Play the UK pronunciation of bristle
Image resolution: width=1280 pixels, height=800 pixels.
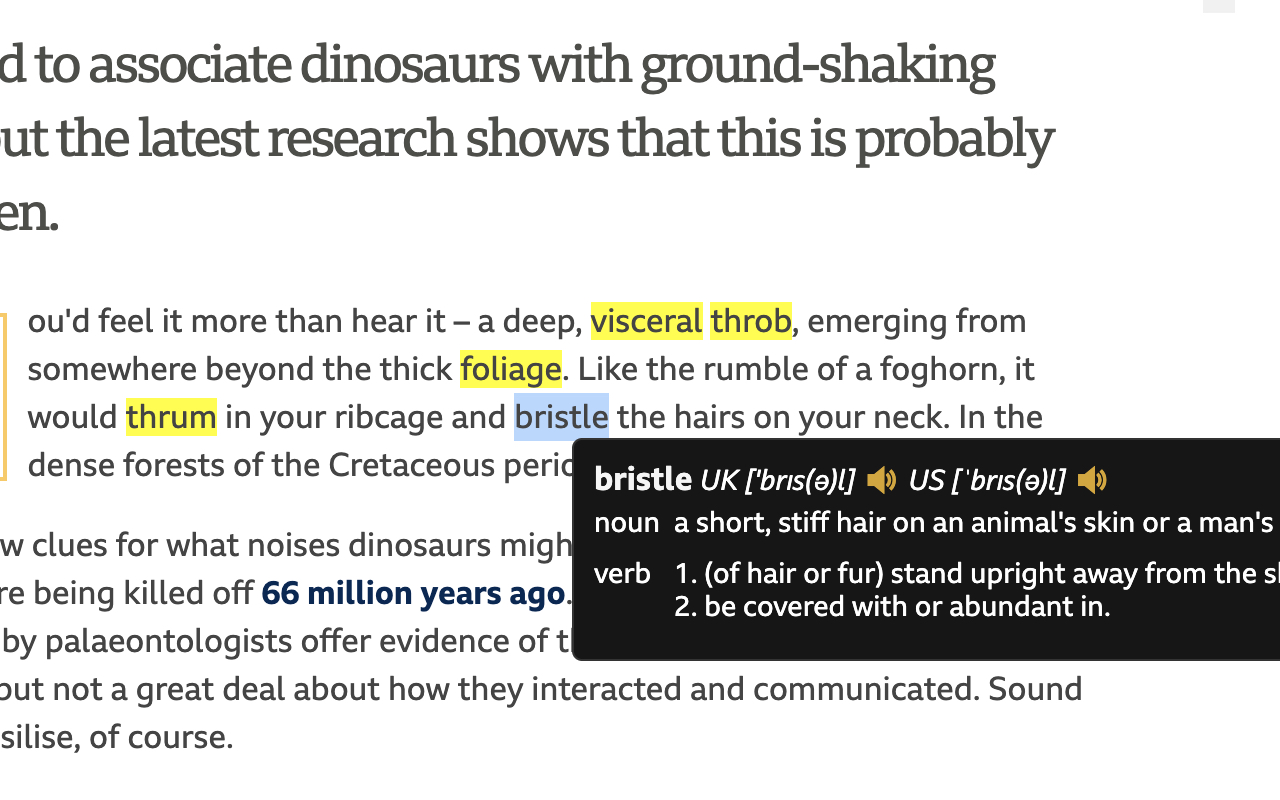[x=881, y=481]
